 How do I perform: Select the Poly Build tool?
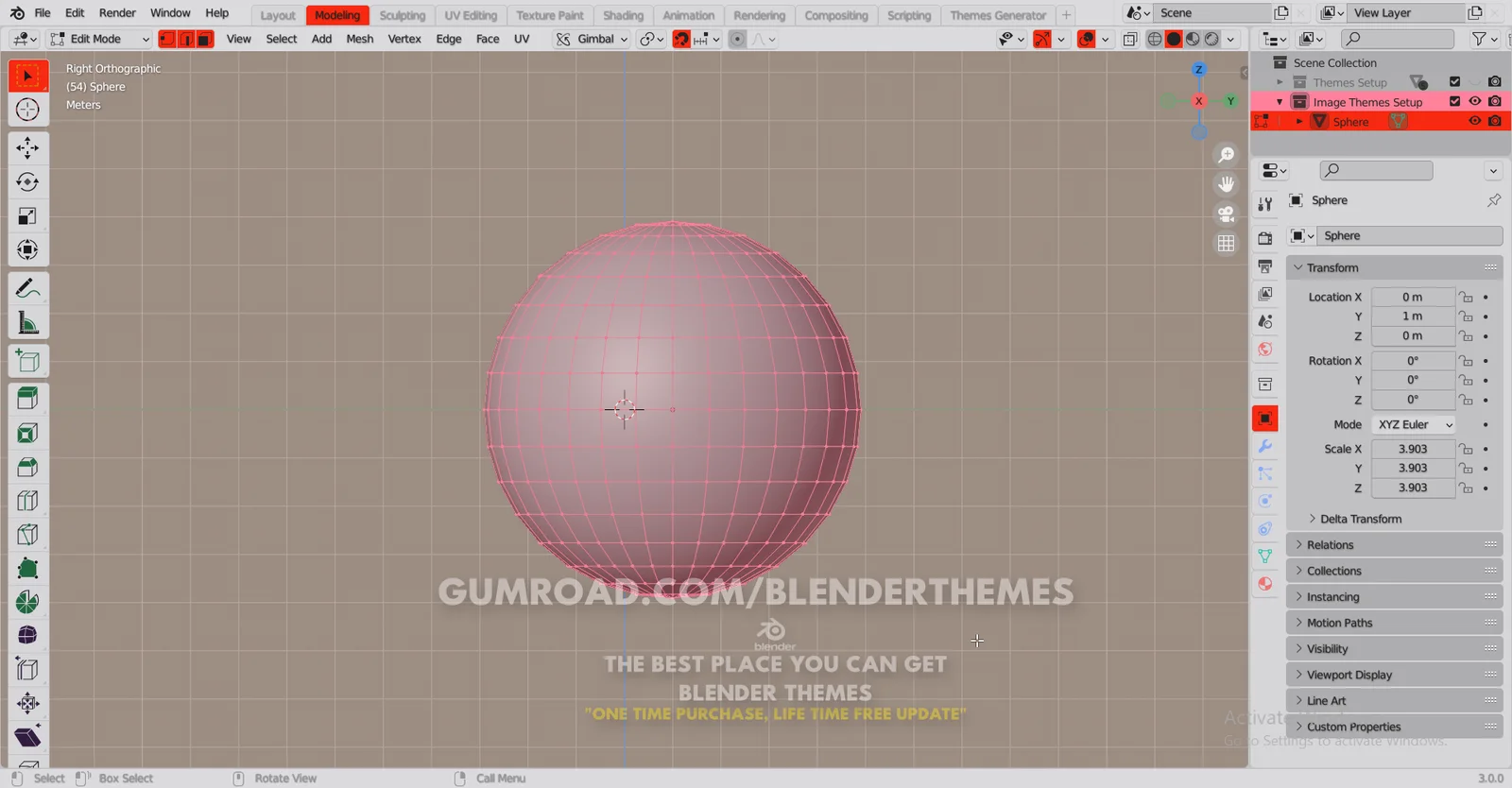pyautogui.click(x=27, y=569)
